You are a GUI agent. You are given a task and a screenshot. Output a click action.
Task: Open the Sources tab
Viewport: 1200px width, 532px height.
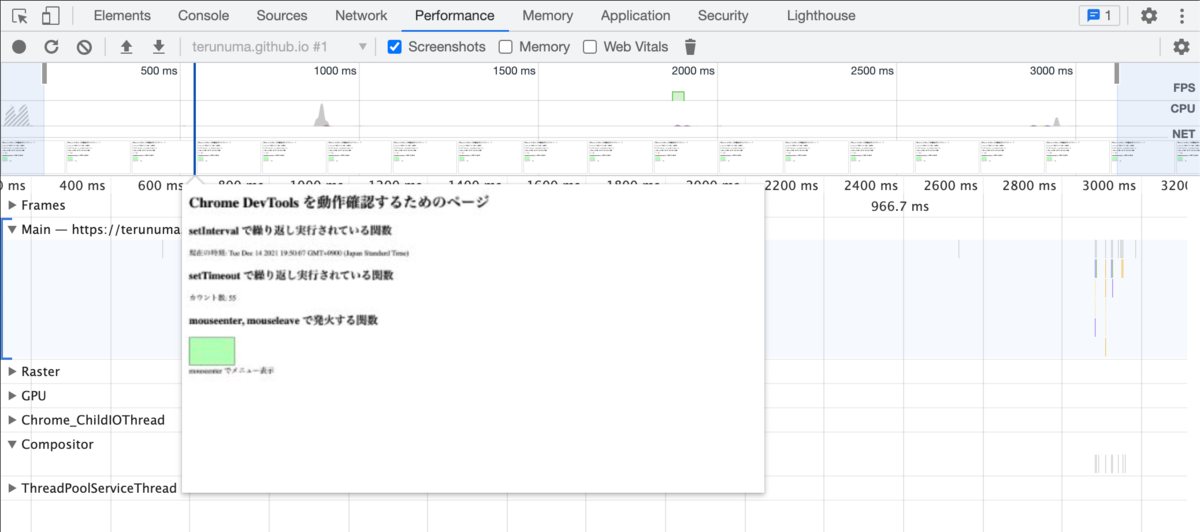[282, 16]
